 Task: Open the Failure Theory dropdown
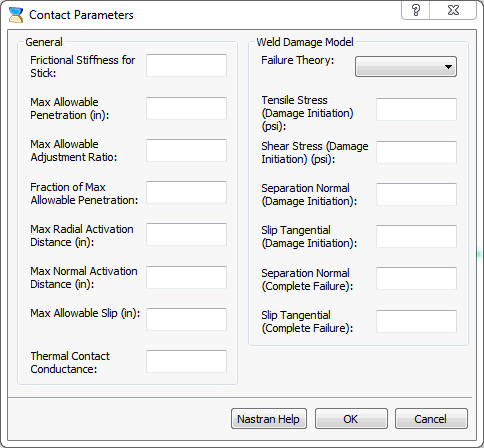(x=406, y=67)
